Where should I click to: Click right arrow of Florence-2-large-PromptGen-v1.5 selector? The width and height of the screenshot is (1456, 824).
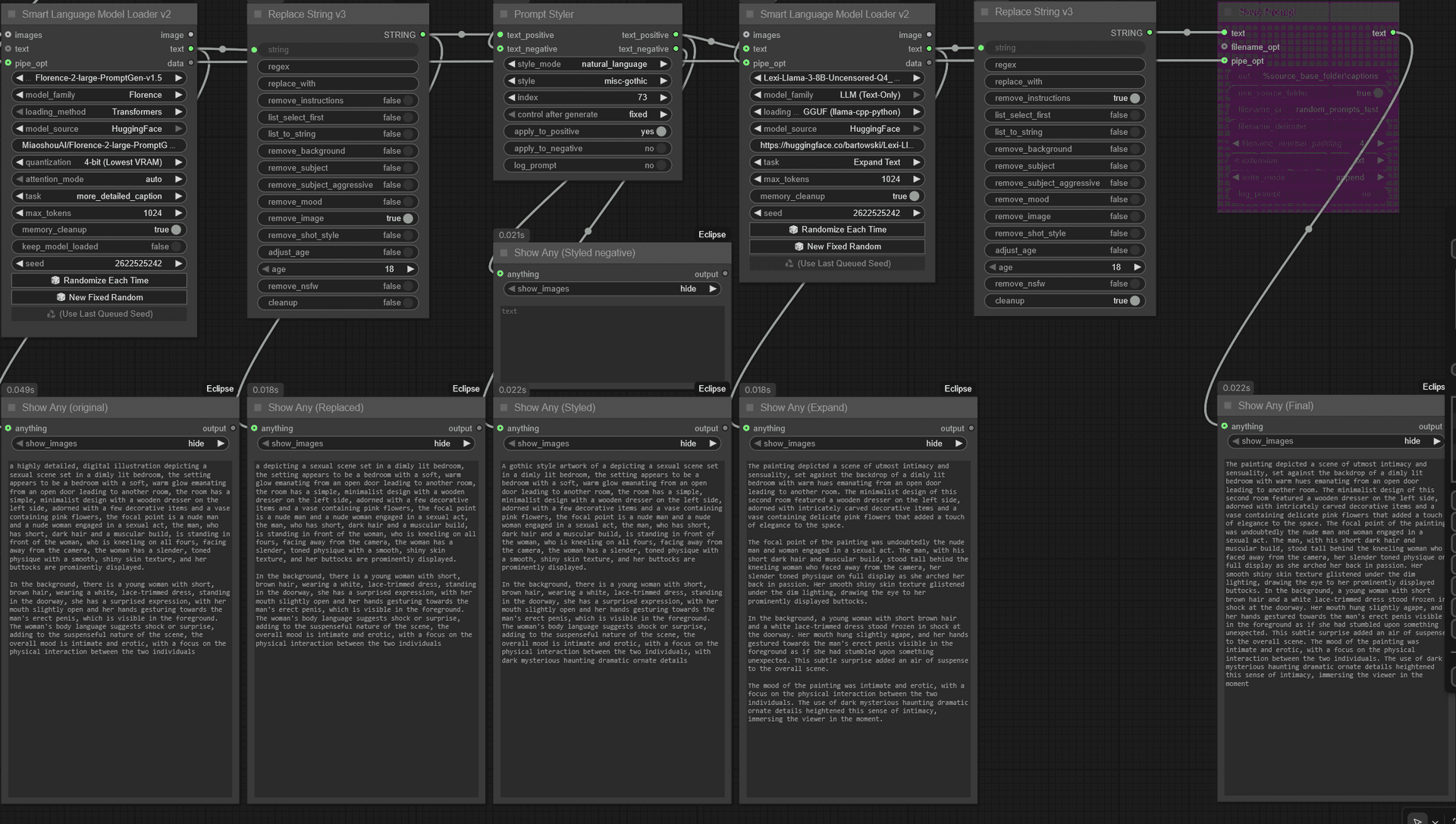click(179, 78)
